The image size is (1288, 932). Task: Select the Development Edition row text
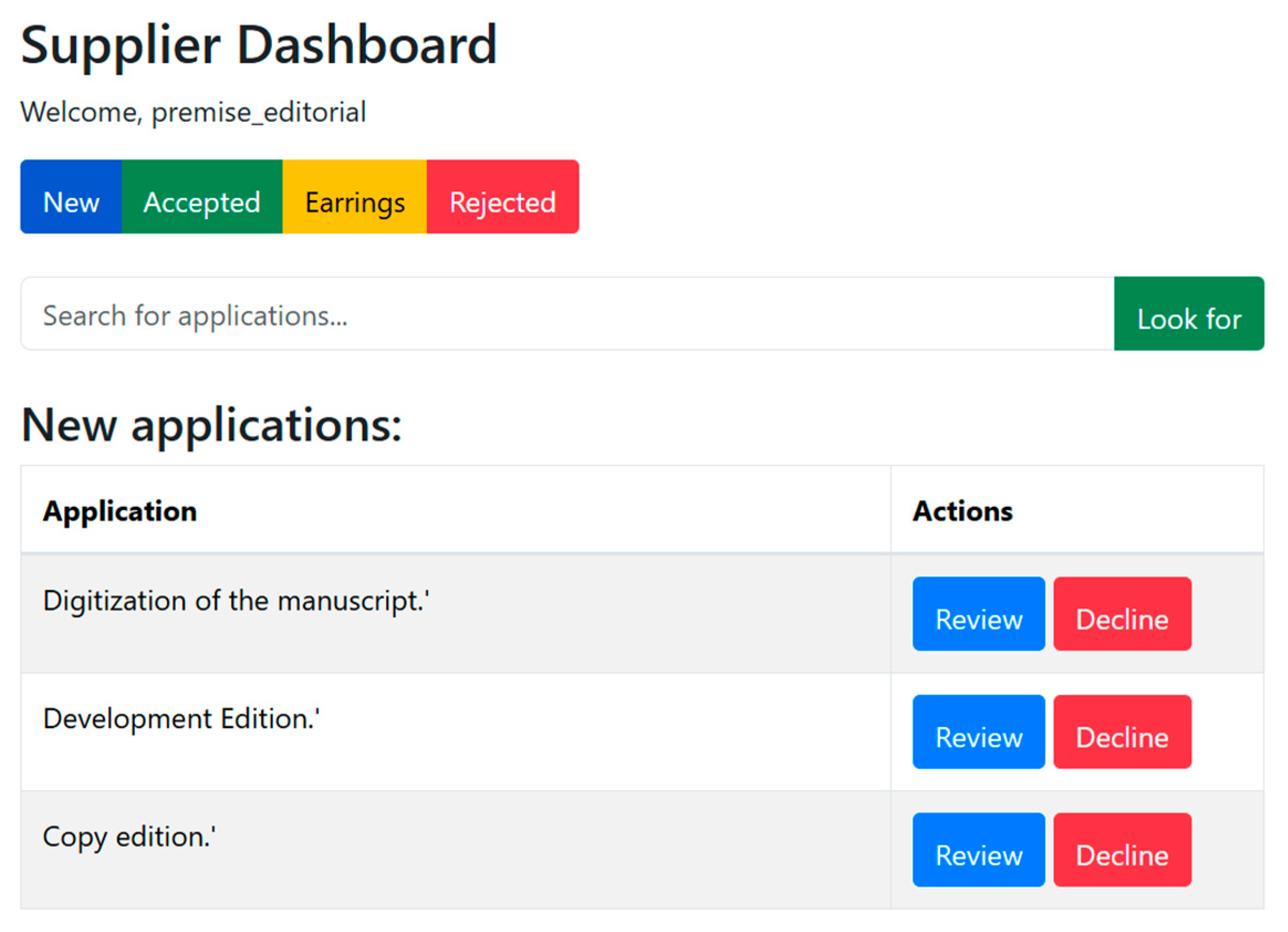point(181,718)
